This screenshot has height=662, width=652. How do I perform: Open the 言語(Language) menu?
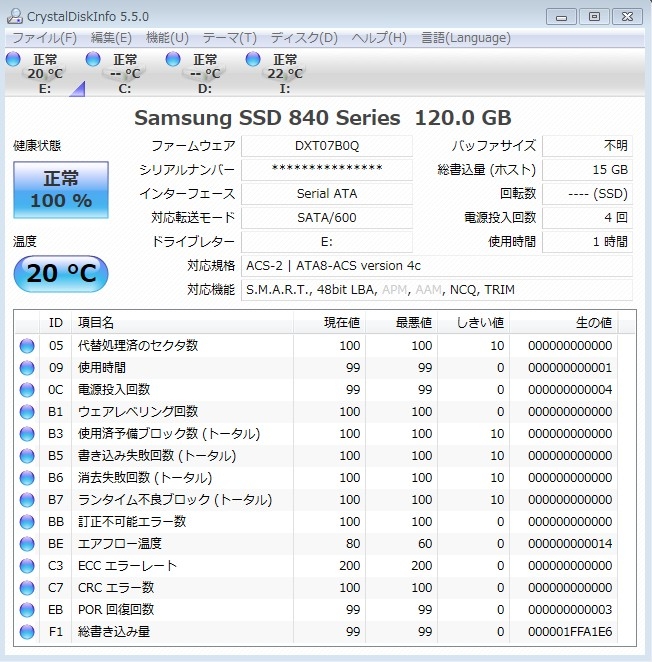coord(465,38)
